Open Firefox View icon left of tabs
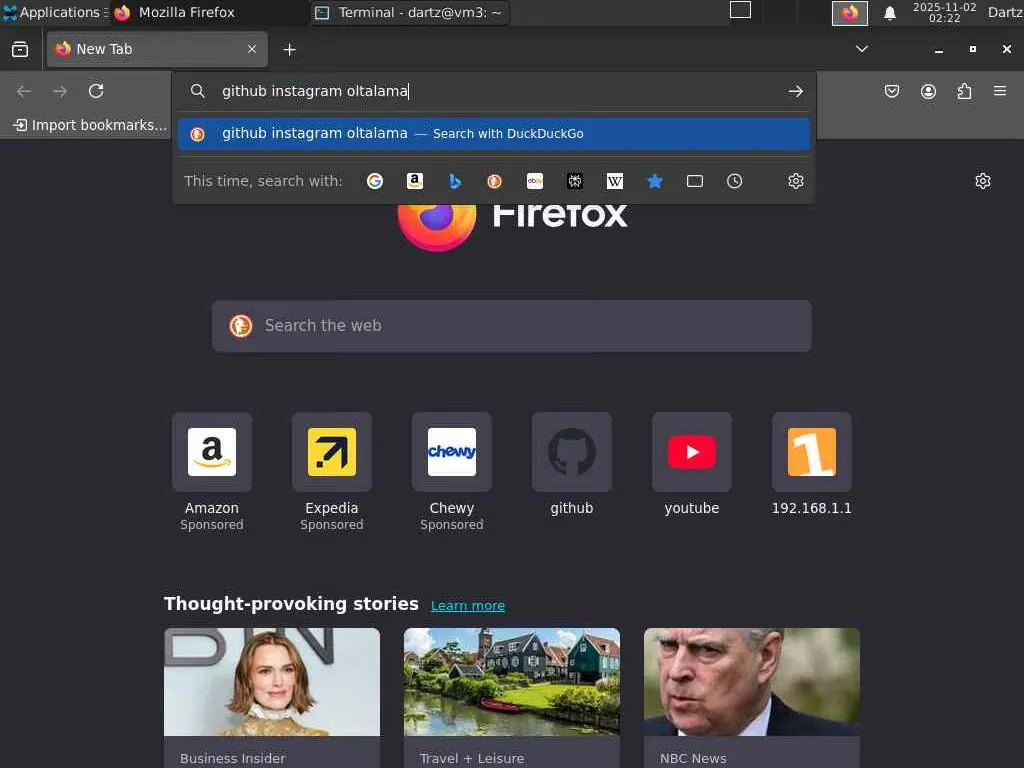This screenshot has height=768, width=1024. tap(20, 49)
